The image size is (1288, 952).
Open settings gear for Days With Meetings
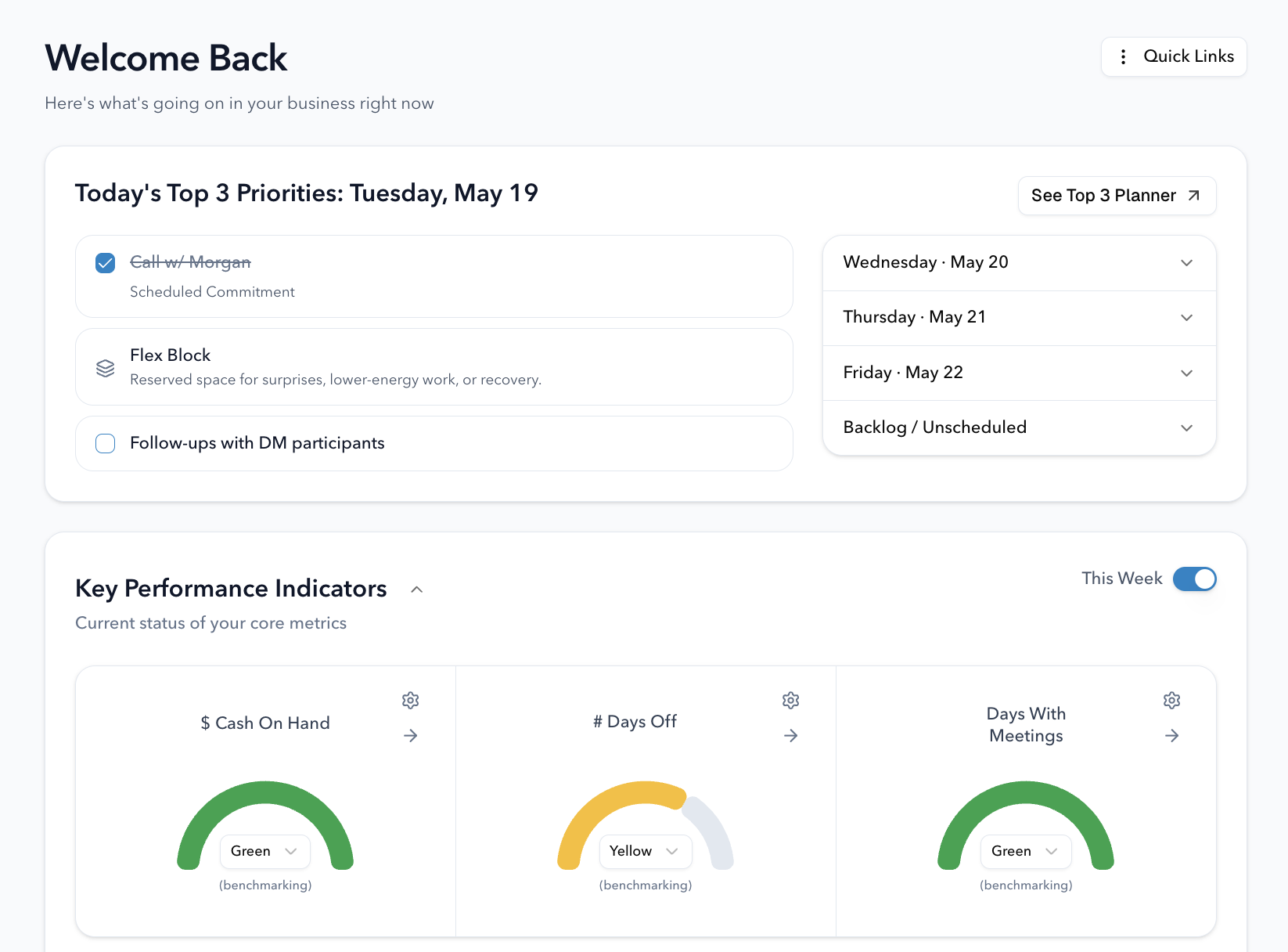pyautogui.click(x=1171, y=700)
